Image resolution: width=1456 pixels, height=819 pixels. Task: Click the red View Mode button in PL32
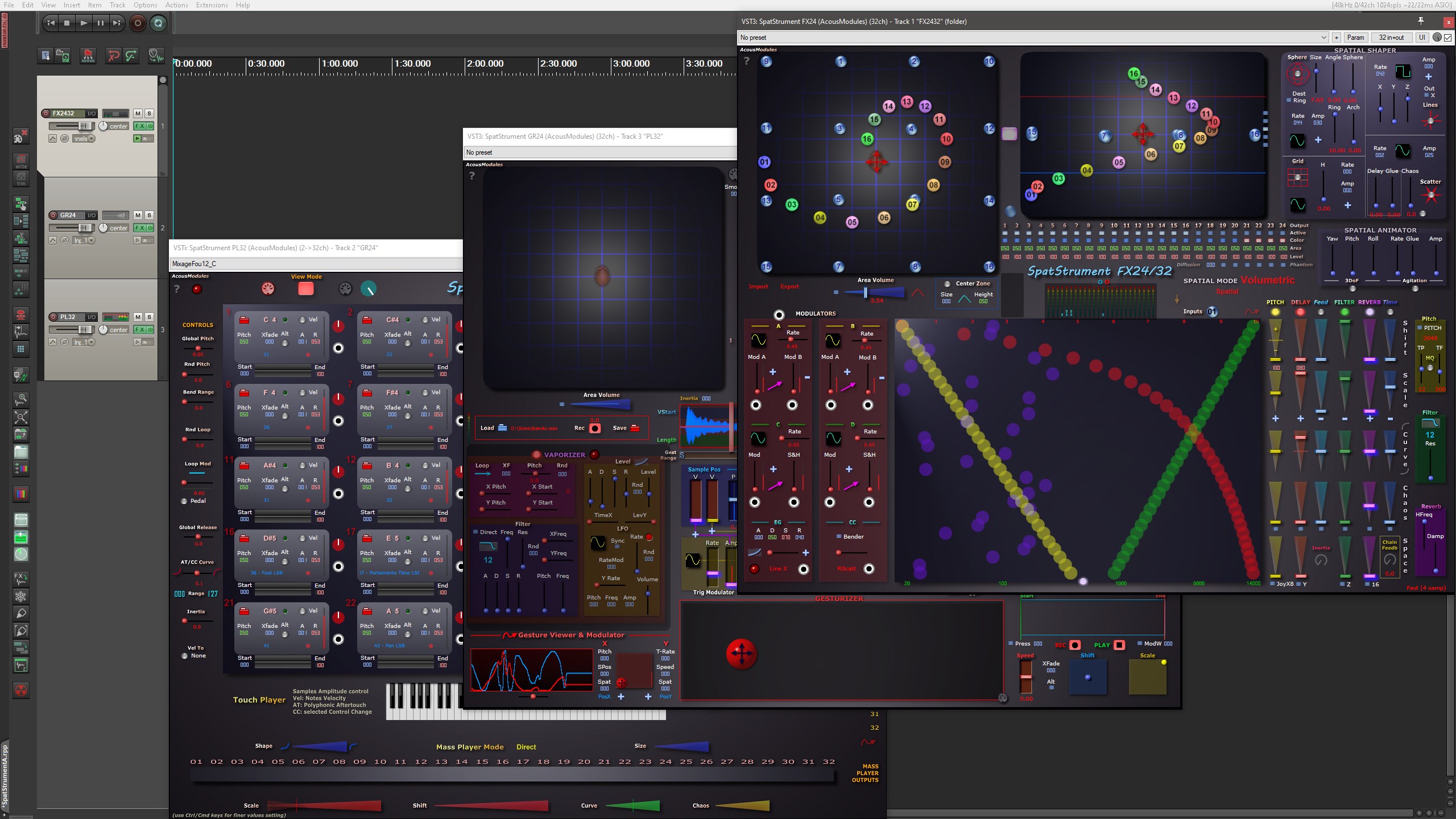(x=306, y=289)
